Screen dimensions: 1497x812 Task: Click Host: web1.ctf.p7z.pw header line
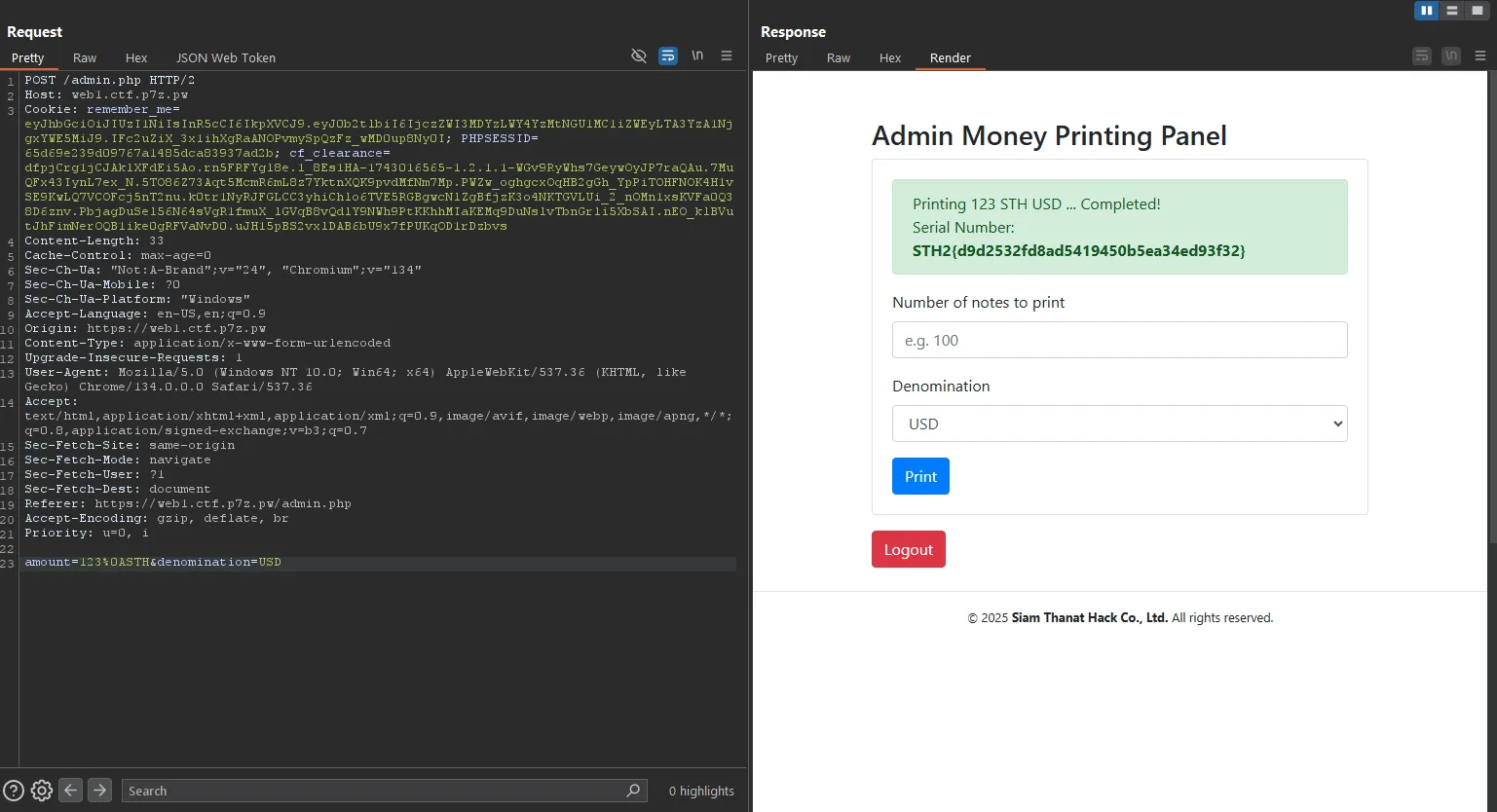[106, 94]
